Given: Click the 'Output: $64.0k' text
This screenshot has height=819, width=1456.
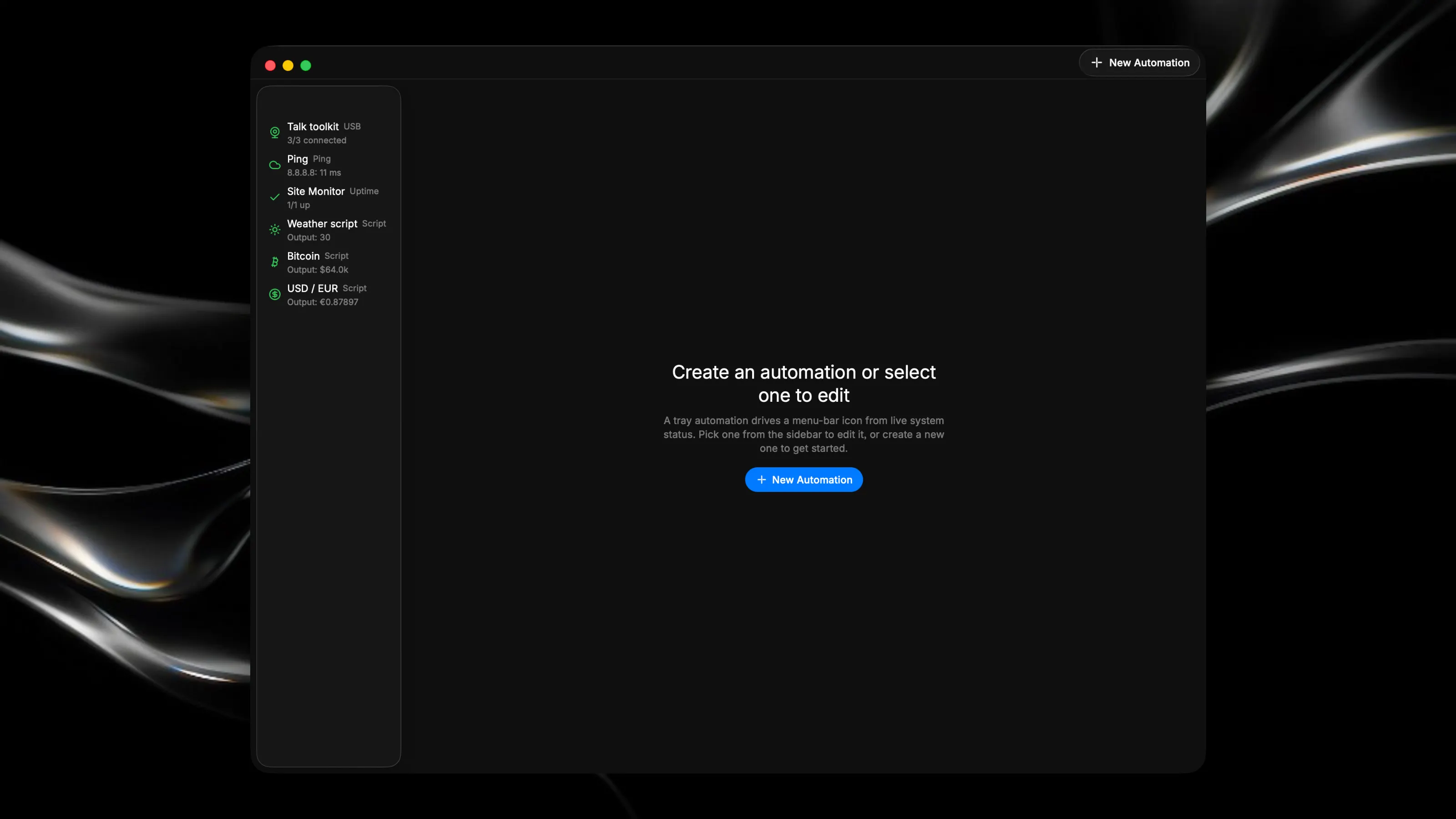Looking at the screenshot, I should [x=318, y=270].
